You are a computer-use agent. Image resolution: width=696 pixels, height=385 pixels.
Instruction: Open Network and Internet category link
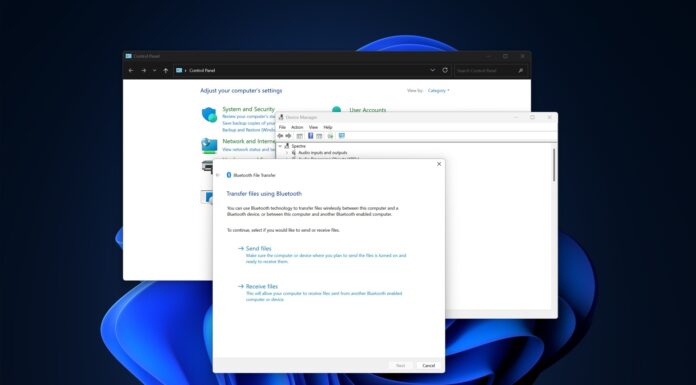tap(249, 141)
